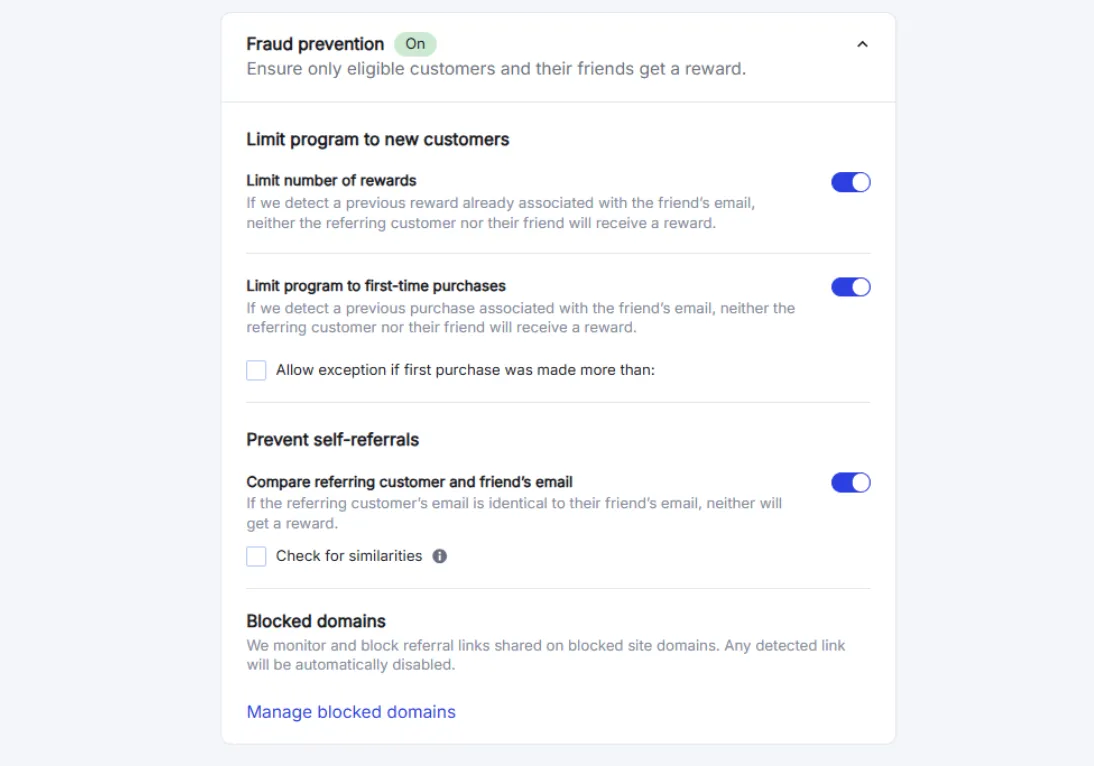Enable the Check for similarities checkbox
Image resolution: width=1094 pixels, height=766 pixels.
pos(257,556)
